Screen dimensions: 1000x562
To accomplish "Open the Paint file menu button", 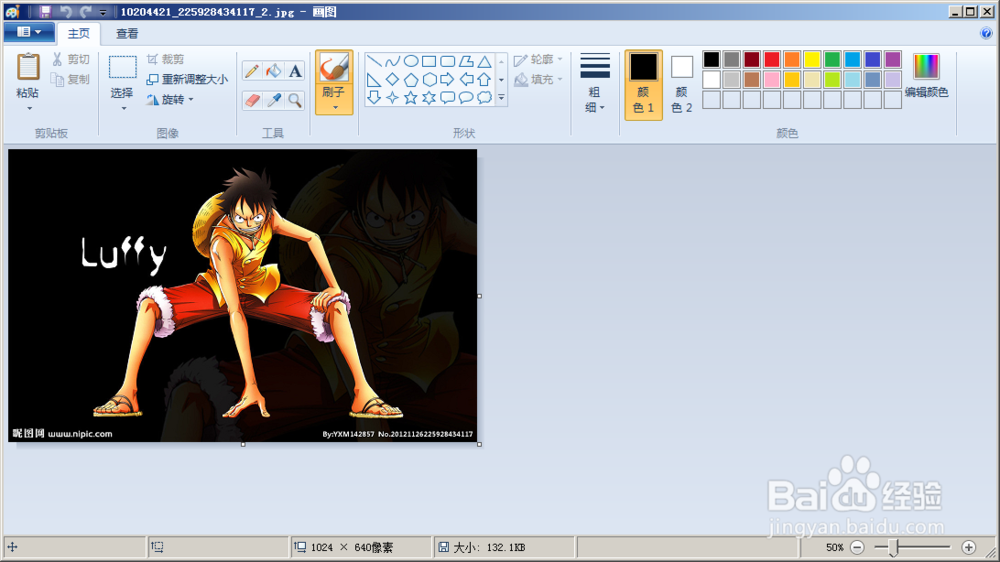I will (28, 32).
